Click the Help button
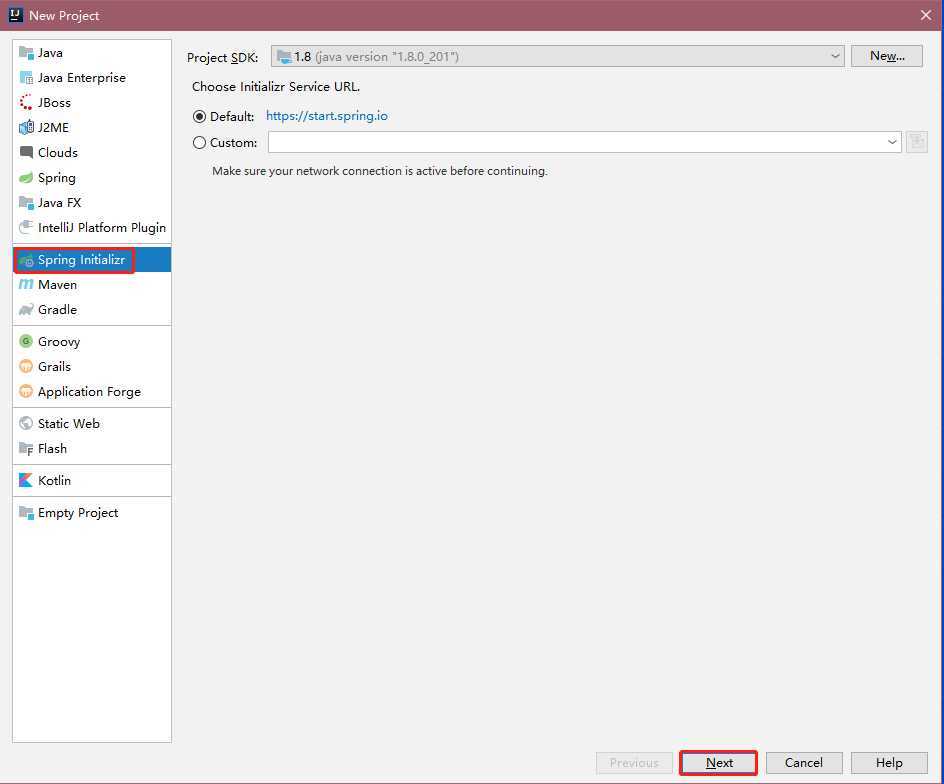 pos(889,763)
